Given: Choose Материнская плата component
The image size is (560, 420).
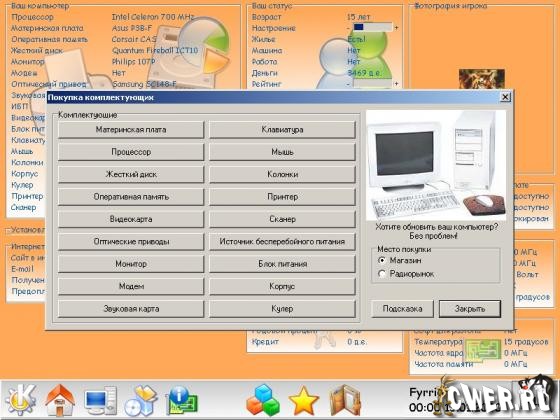Looking at the screenshot, I should coord(131,130).
